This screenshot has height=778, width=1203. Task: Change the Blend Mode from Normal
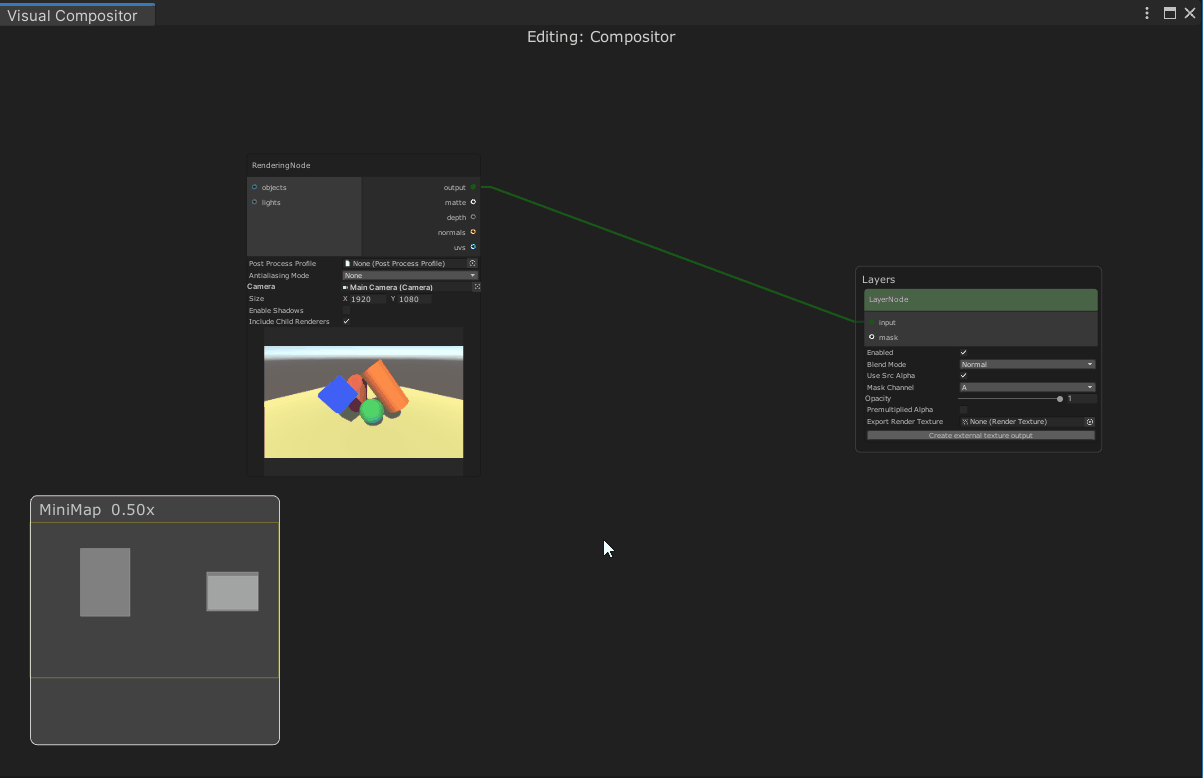coord(1025,364)
